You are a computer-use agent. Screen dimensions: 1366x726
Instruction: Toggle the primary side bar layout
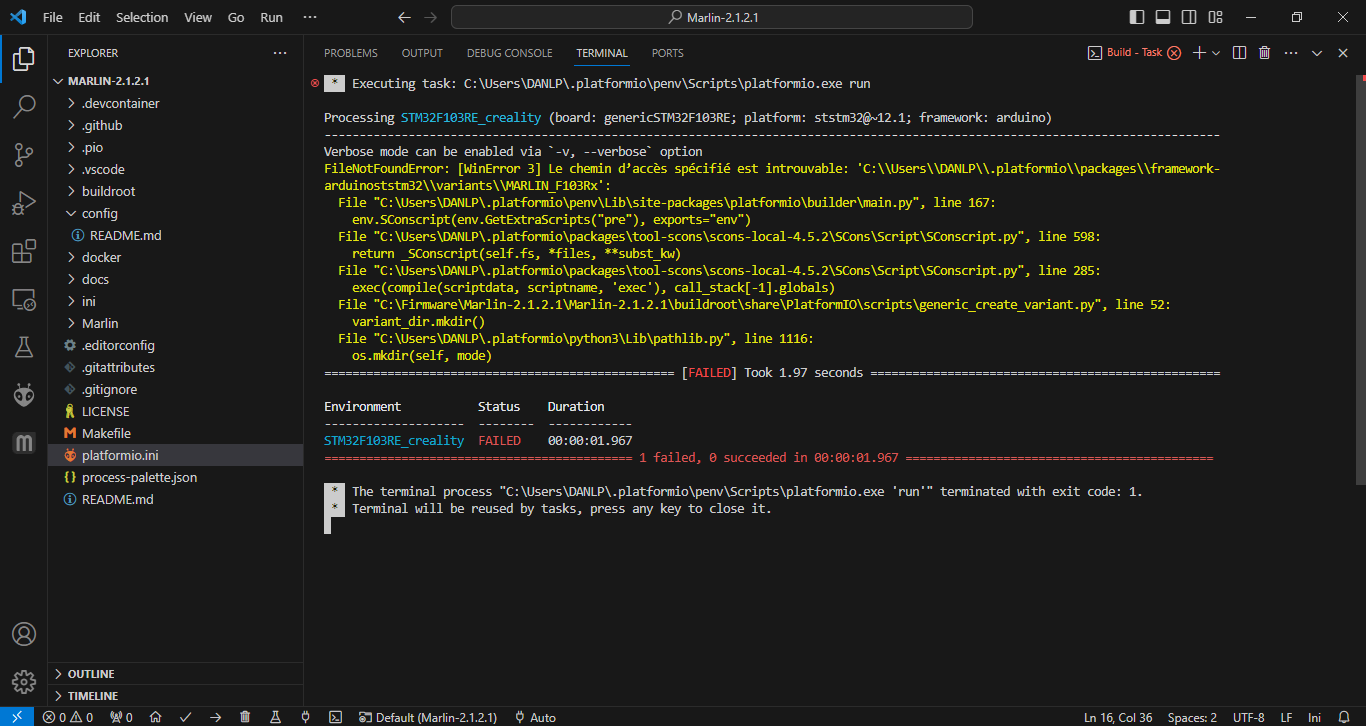[1137, 17]
